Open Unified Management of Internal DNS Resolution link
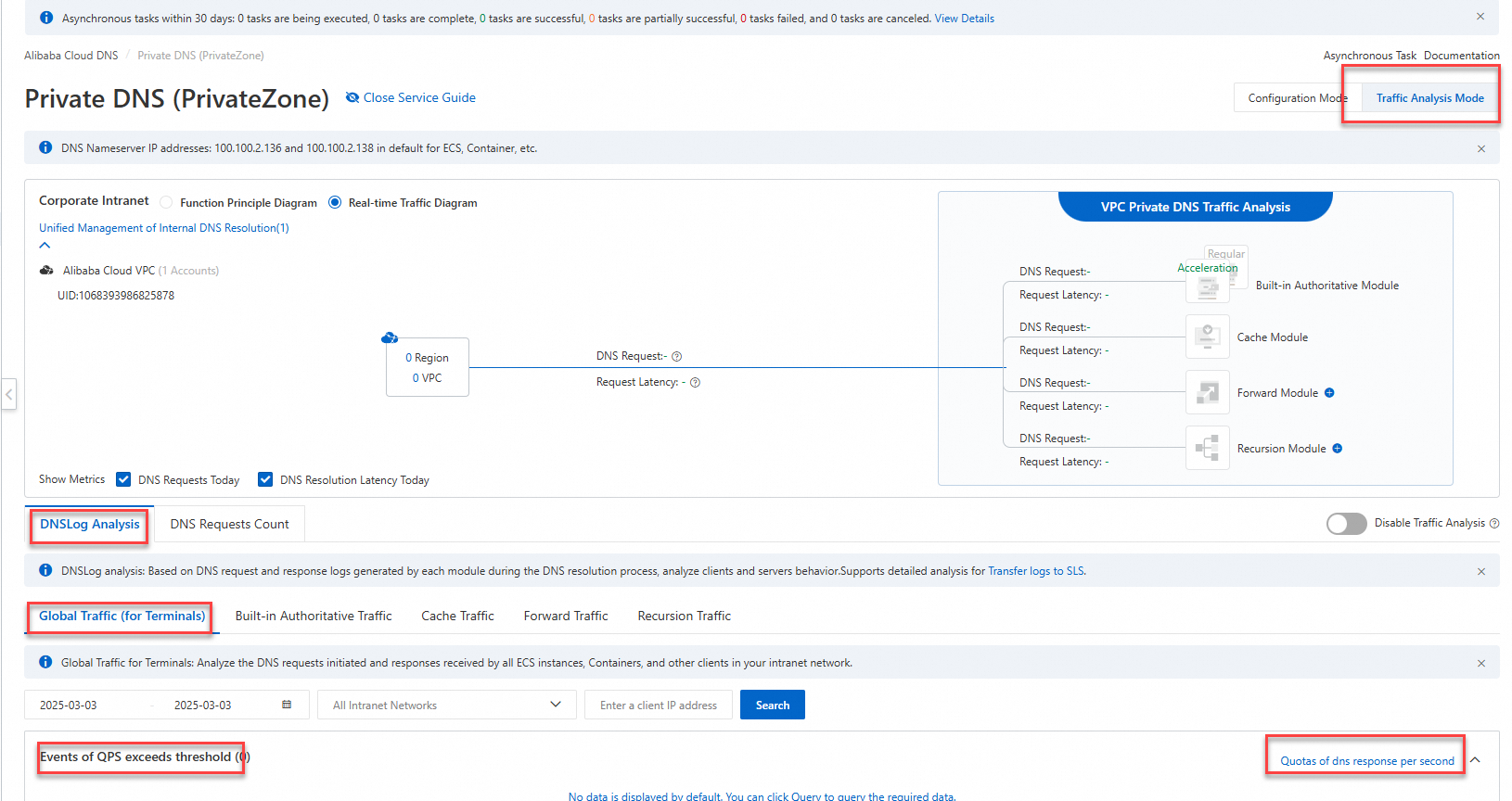This screenshot has height=801, width=1512. pyautogui.click(x=163, y=228)
